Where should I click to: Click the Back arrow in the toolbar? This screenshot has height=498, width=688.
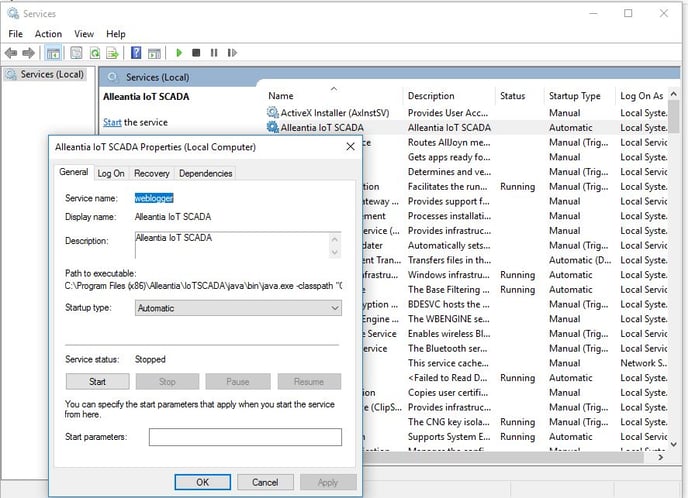[x=11, y=53]
